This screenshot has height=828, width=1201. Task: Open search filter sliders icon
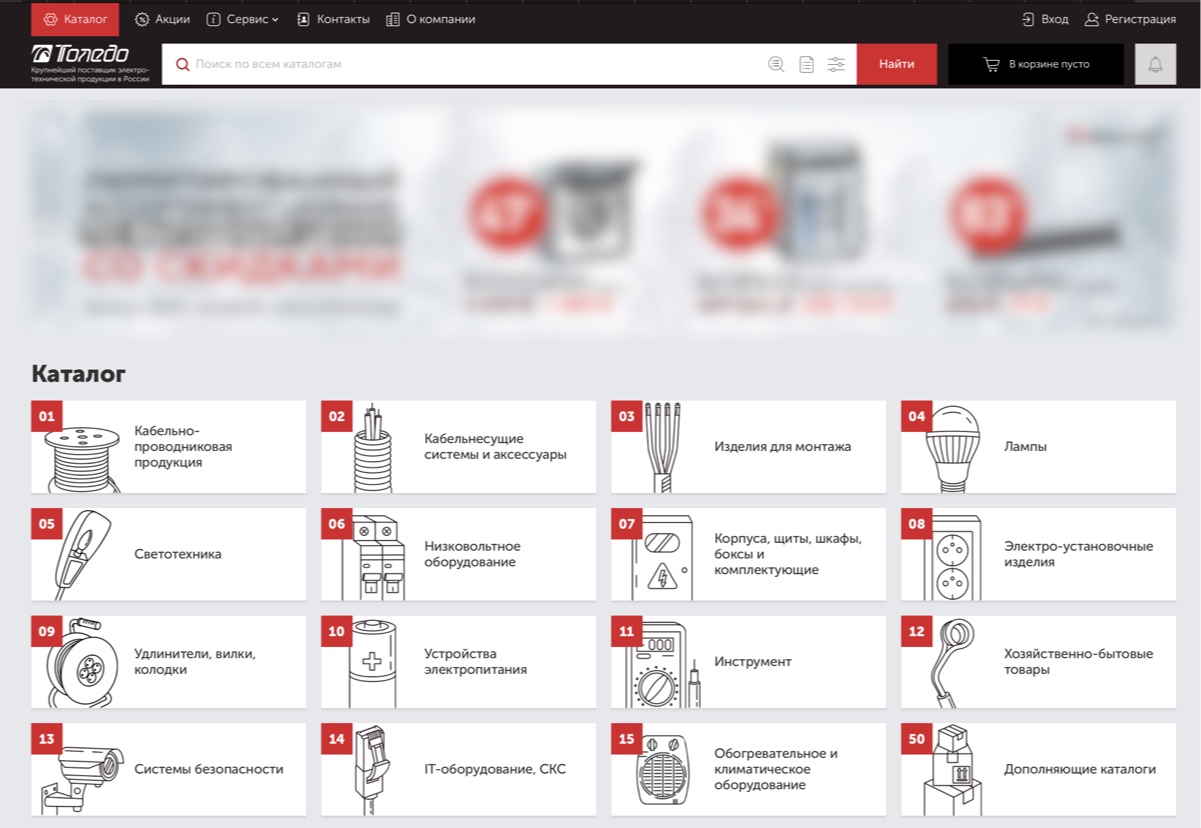pyautogui.click(x=836, y=65)
